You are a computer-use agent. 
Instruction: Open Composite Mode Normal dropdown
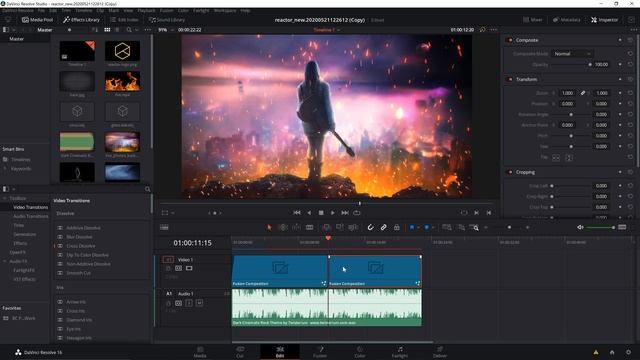[x=571, y=54]
